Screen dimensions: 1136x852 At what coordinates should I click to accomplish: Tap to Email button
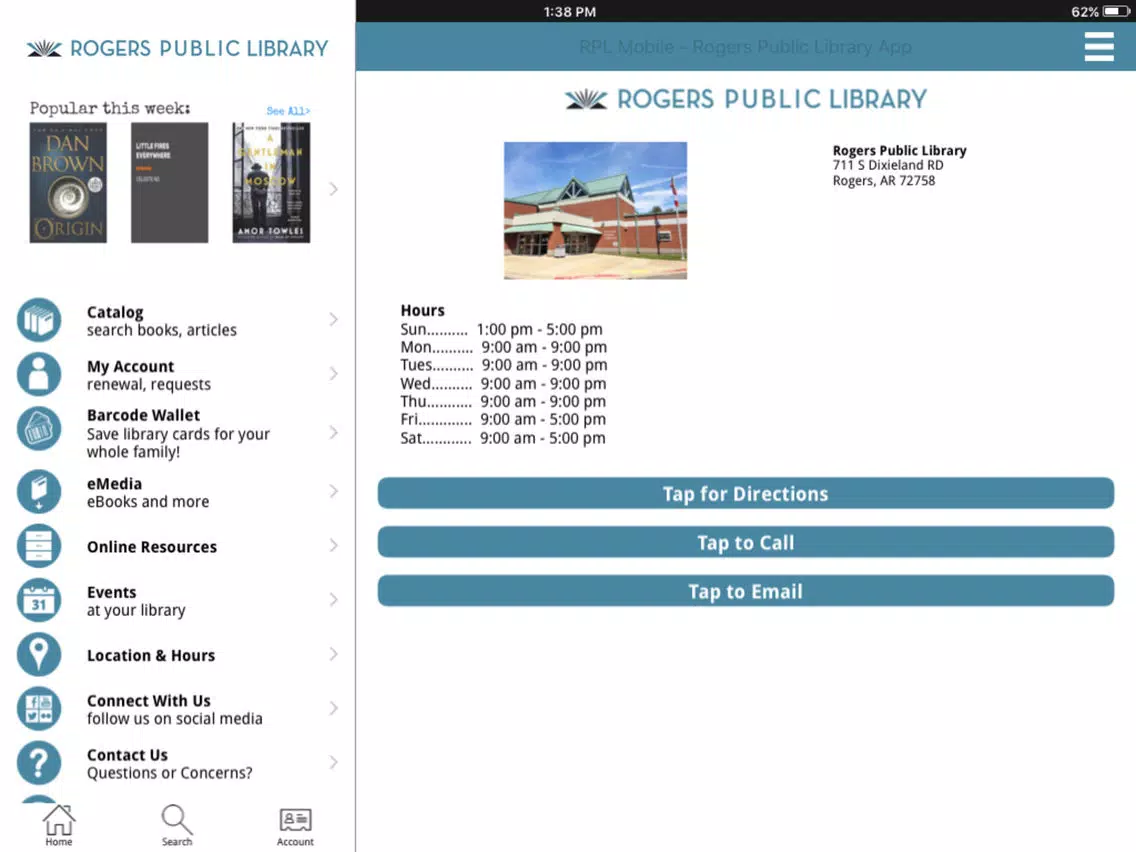pyautogui.click(x=746, y=591)
